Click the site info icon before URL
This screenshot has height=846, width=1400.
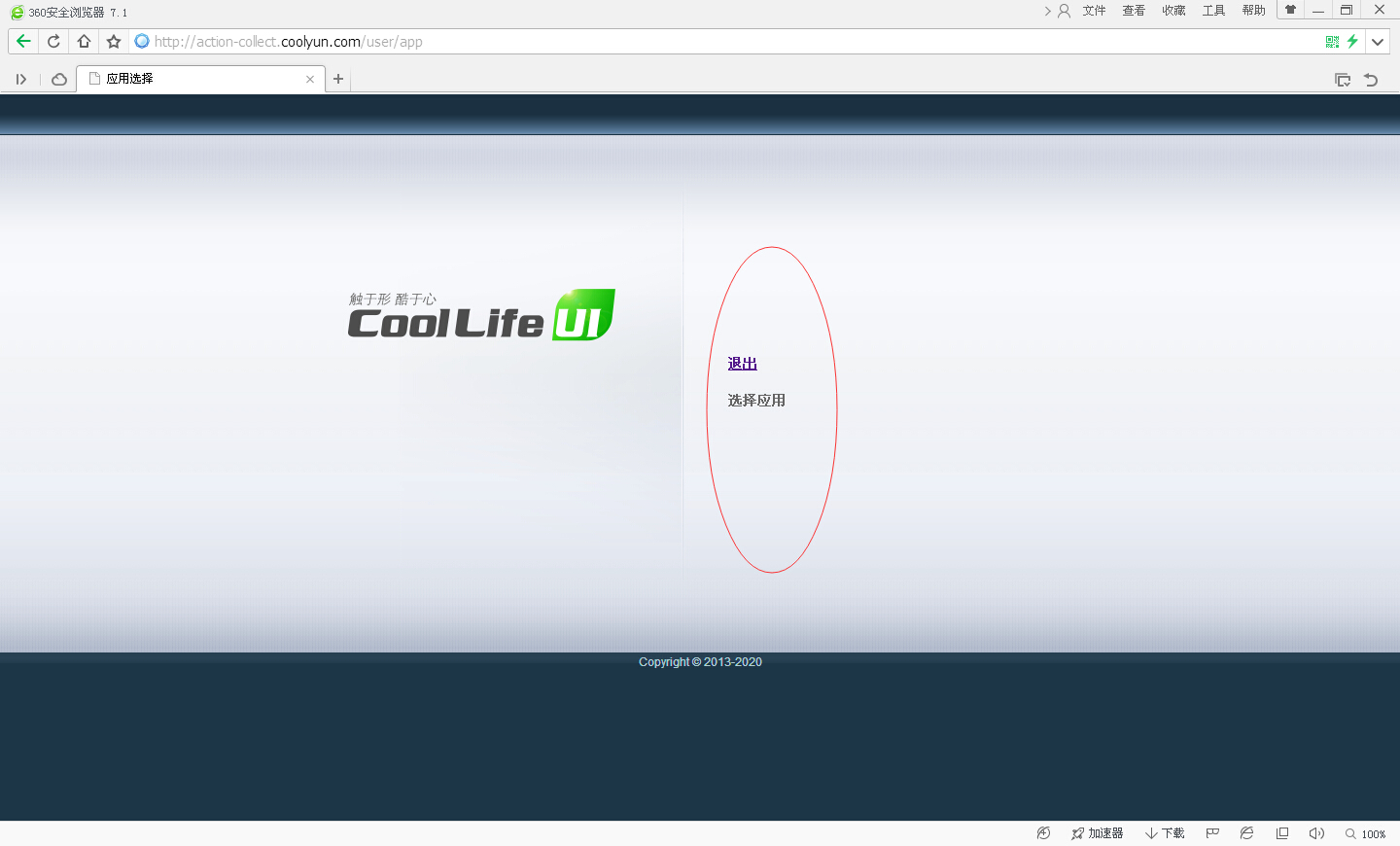coord(142,41)
